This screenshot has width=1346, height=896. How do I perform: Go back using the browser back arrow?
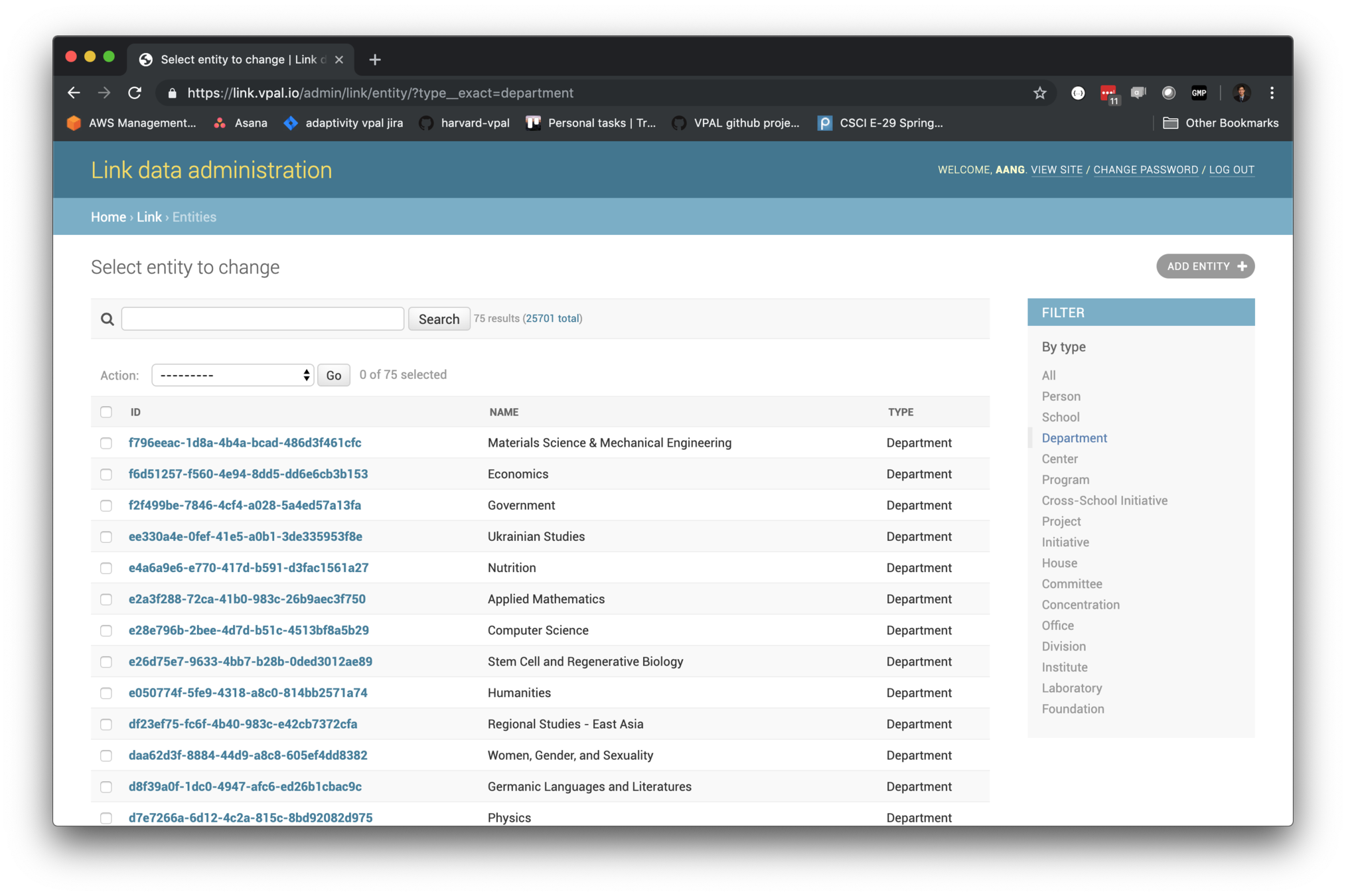pyautogui.click(x=74, y=93)
